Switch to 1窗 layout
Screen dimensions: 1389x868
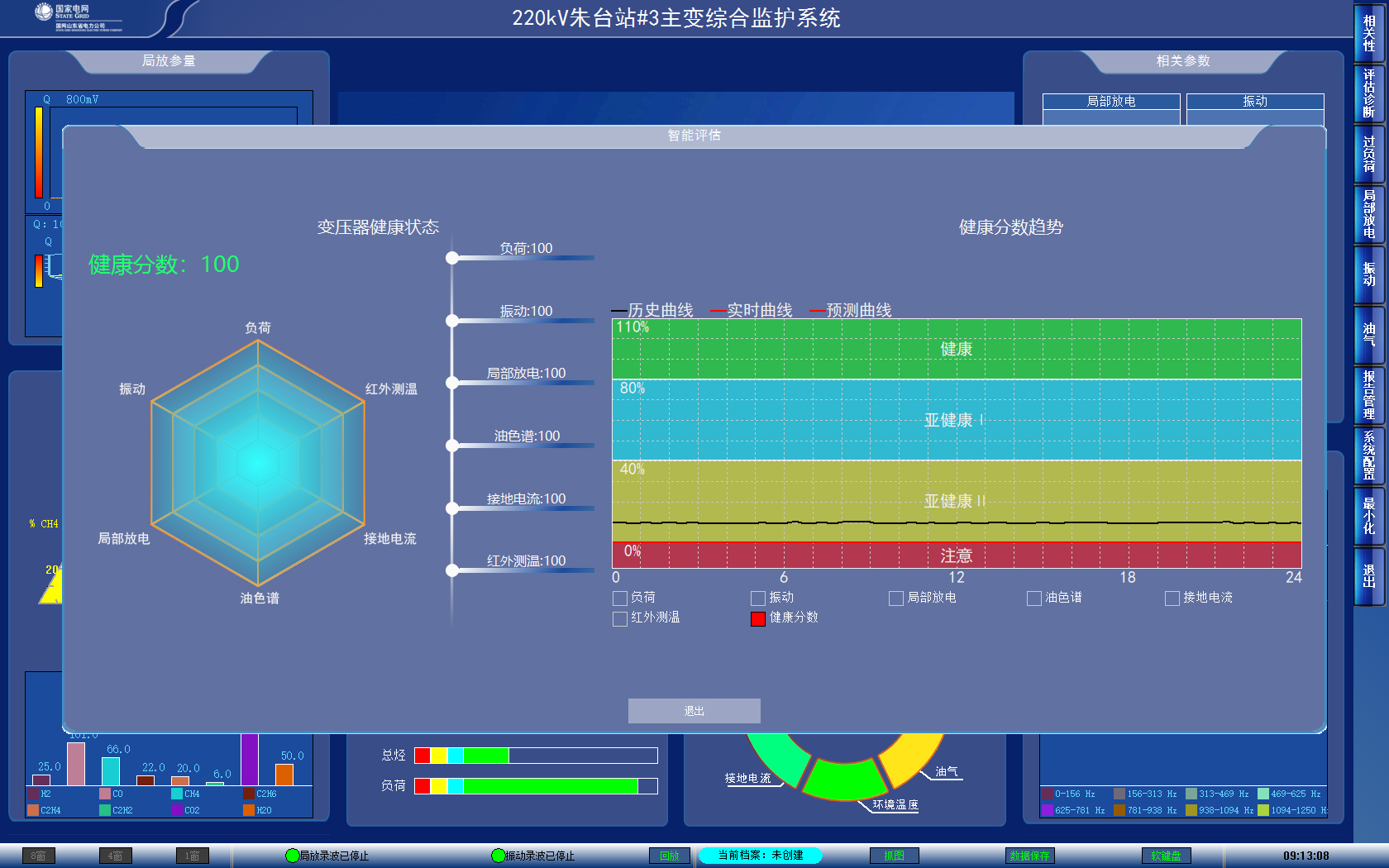(x=192, y=856)
